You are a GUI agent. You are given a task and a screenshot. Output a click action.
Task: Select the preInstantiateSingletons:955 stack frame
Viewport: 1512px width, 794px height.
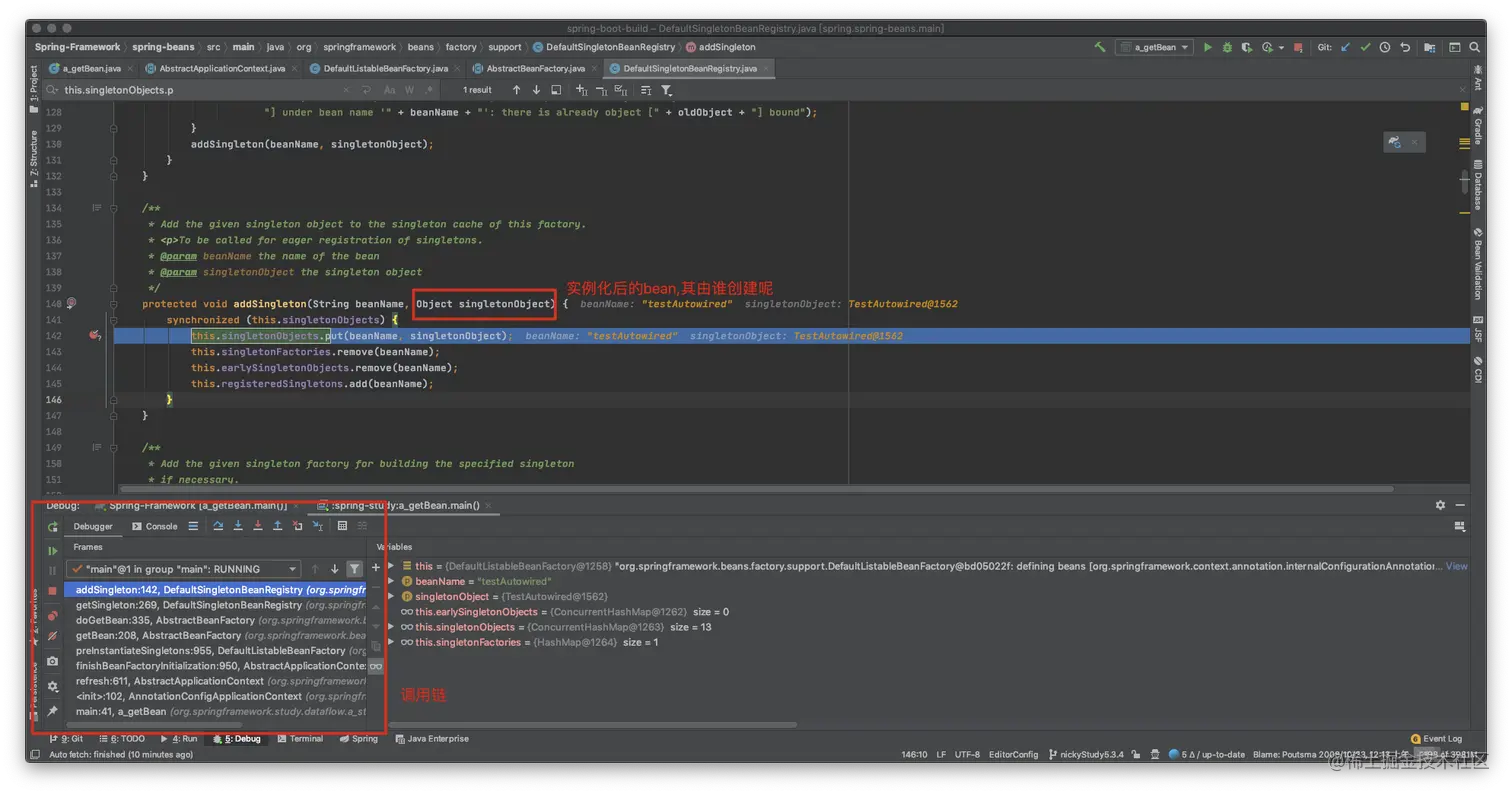[x=215, y=650]
